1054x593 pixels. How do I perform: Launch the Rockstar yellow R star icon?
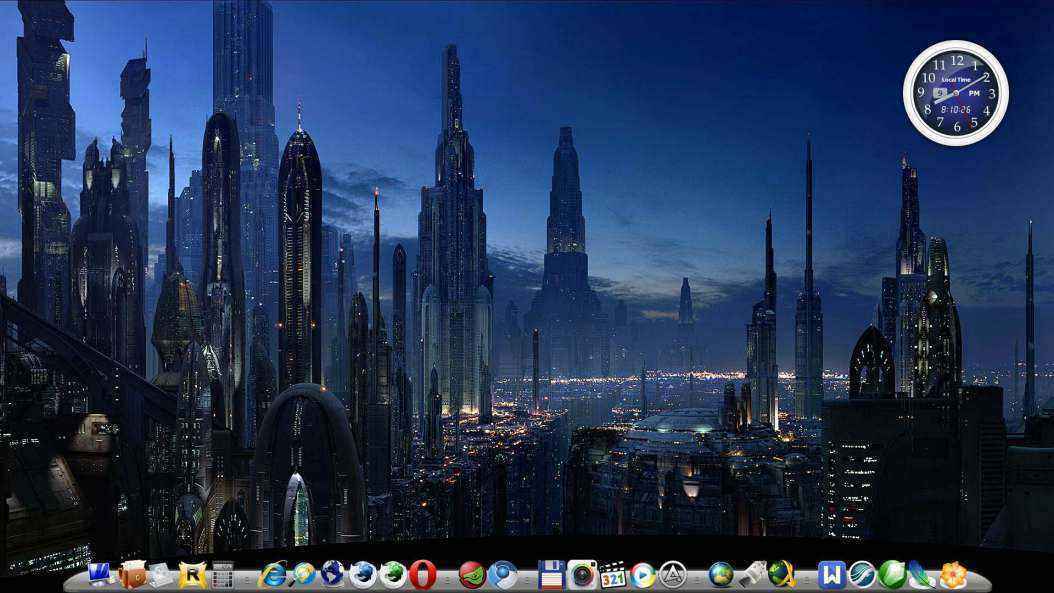pos(192,575)
